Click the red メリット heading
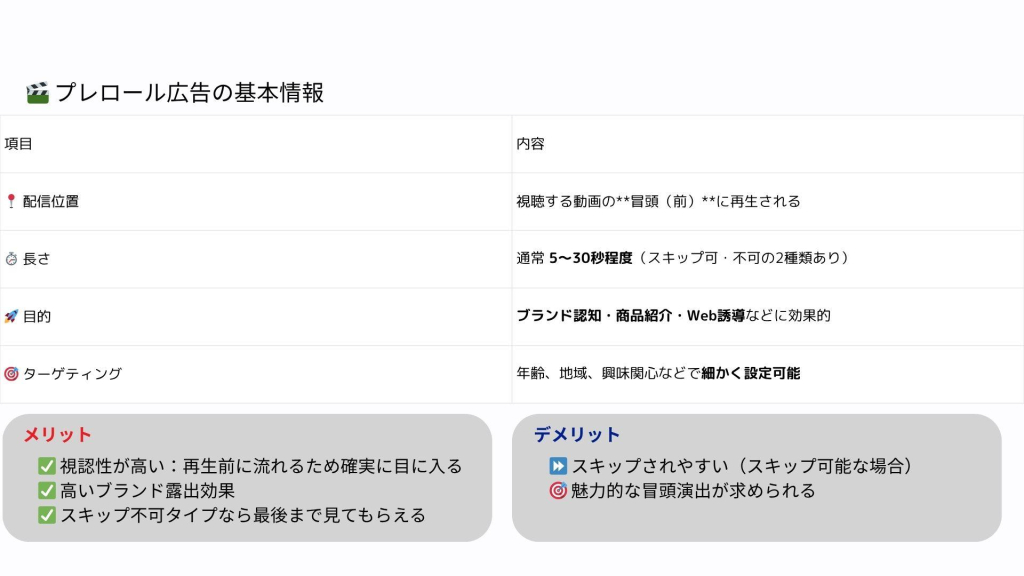The width and height of the screenshot is (1024, 576). point(57,435)
